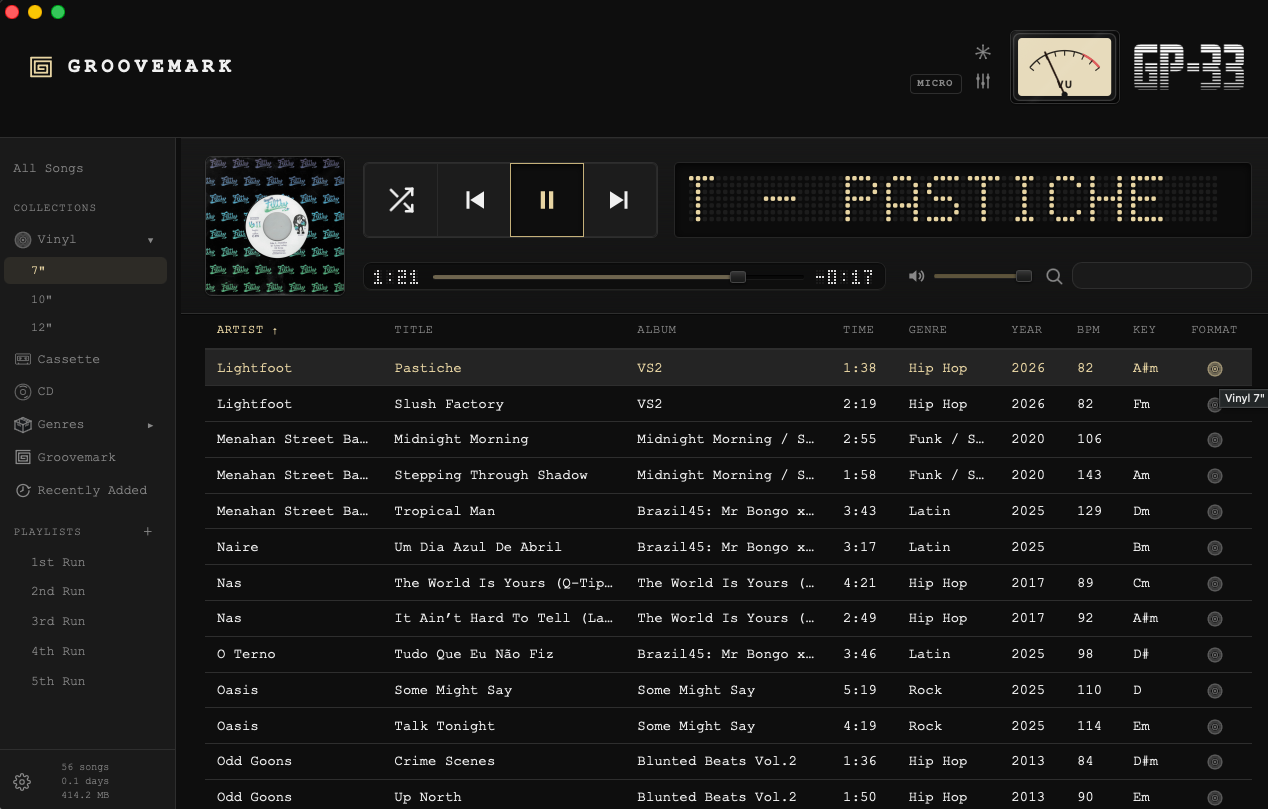Click vinyl format icon in Crime Scenes row
This screenshot has height=809, width=1268.
1215,762
